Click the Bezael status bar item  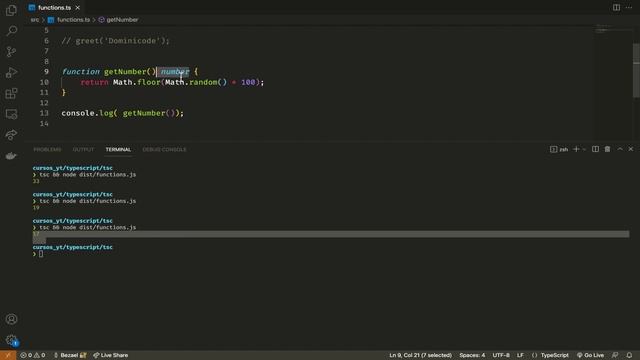pyautogui.click(x=70, y=355)
